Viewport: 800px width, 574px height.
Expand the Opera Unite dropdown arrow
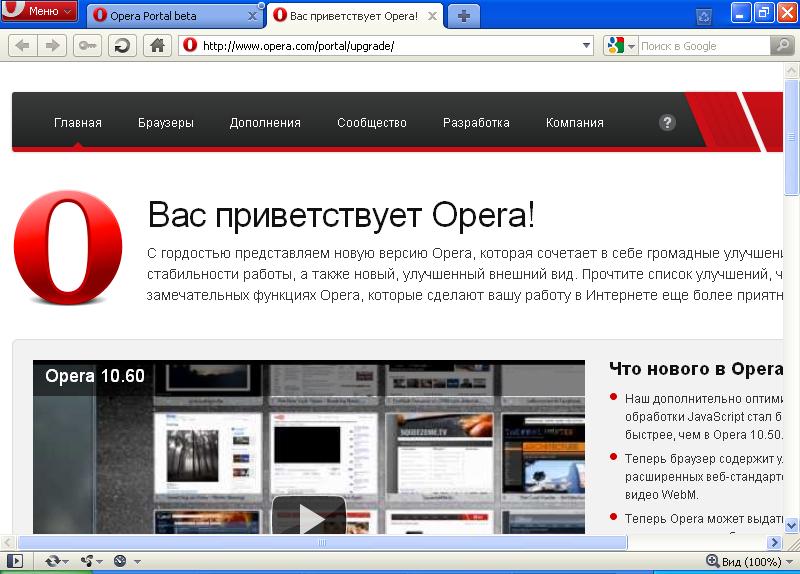tap(99, 562)
